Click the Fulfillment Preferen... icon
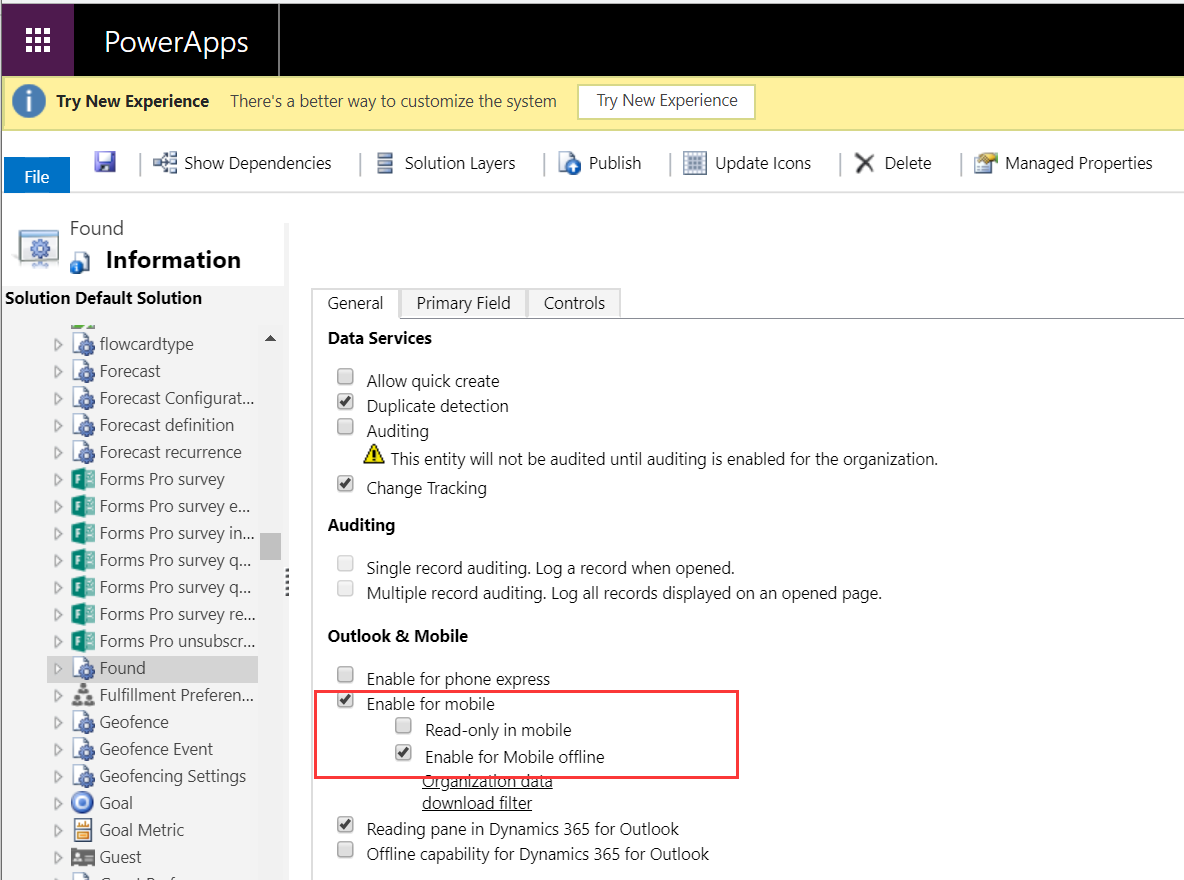Viewport: 1184px width, 880px height. point(83,695)
